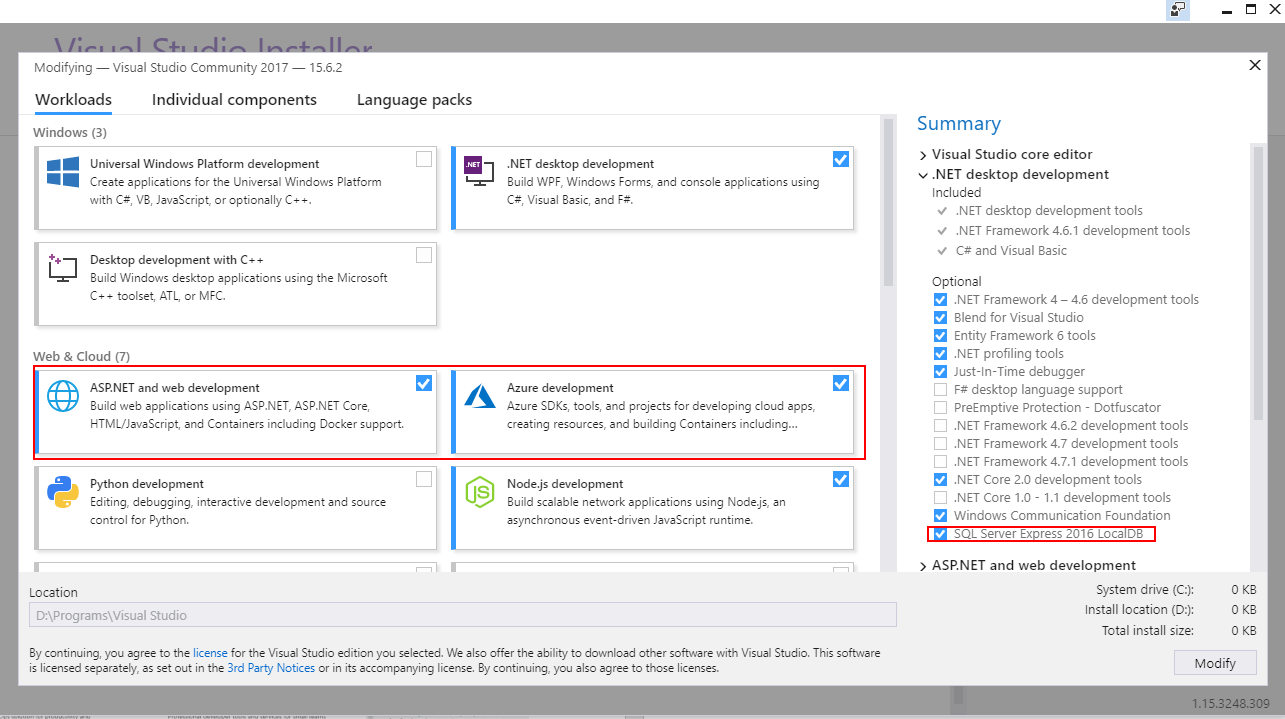Click the Azure development logo icon
The height and width of the screenshot is (719, 1285).
[480, 396]
